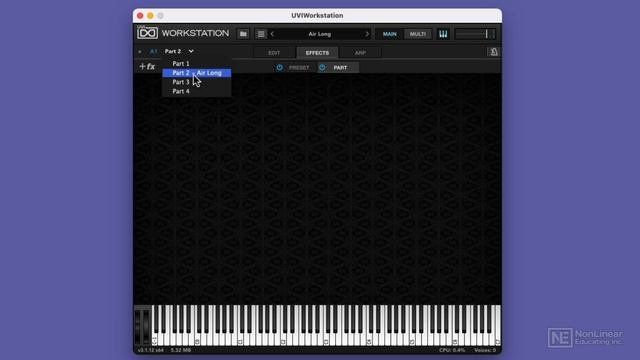The height and width of the screenshot is (360, 640).
Task: Click the version number in status bar
Action: coord(150,350)
